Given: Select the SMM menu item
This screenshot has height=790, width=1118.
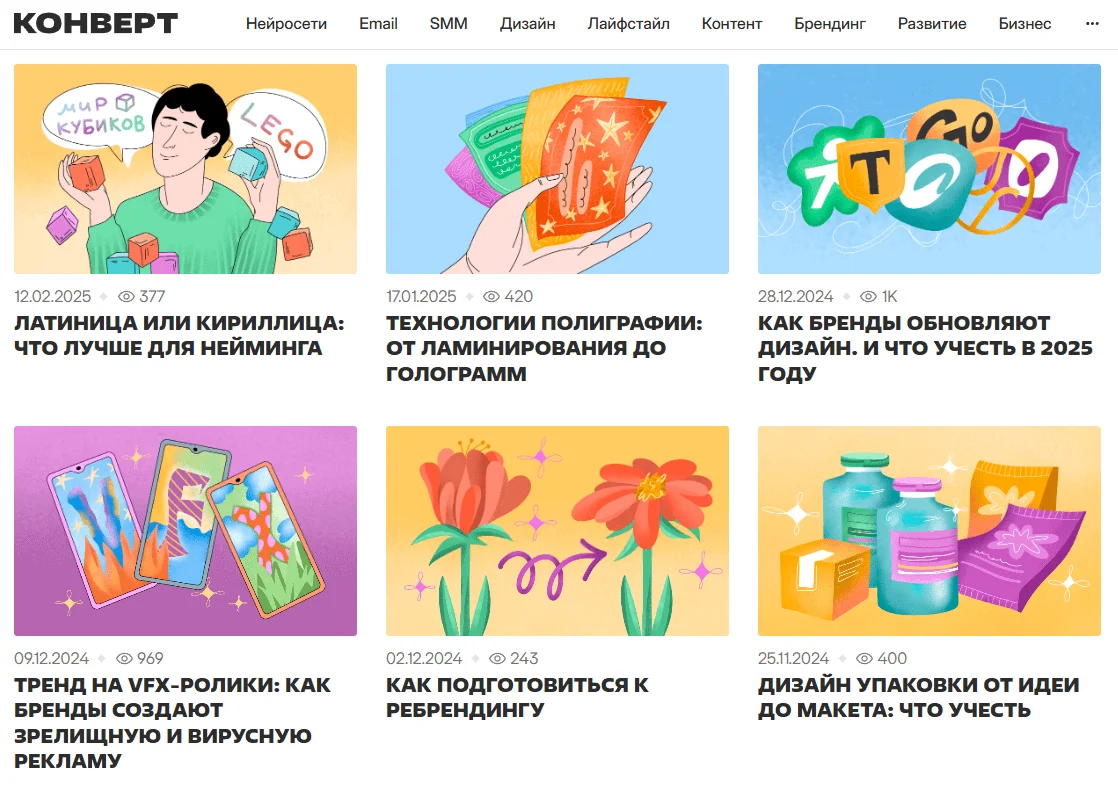Looking at the screenshot, I should 448,24.
